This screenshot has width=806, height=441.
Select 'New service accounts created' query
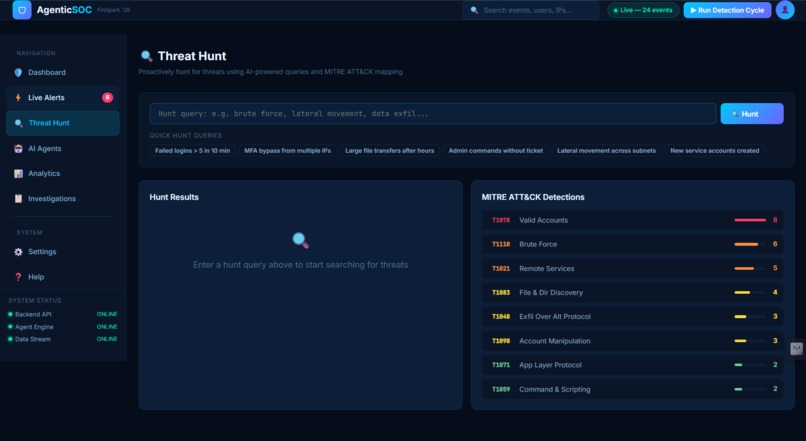715,151
